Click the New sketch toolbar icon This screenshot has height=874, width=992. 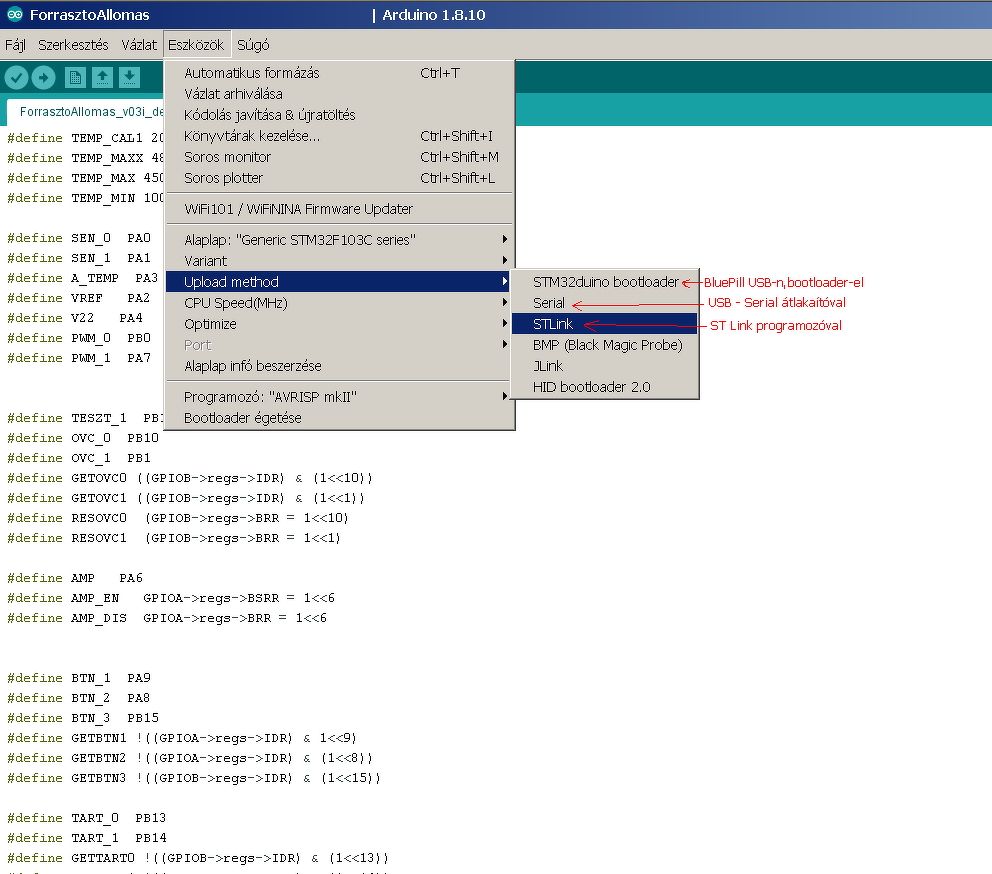point(75,78)
